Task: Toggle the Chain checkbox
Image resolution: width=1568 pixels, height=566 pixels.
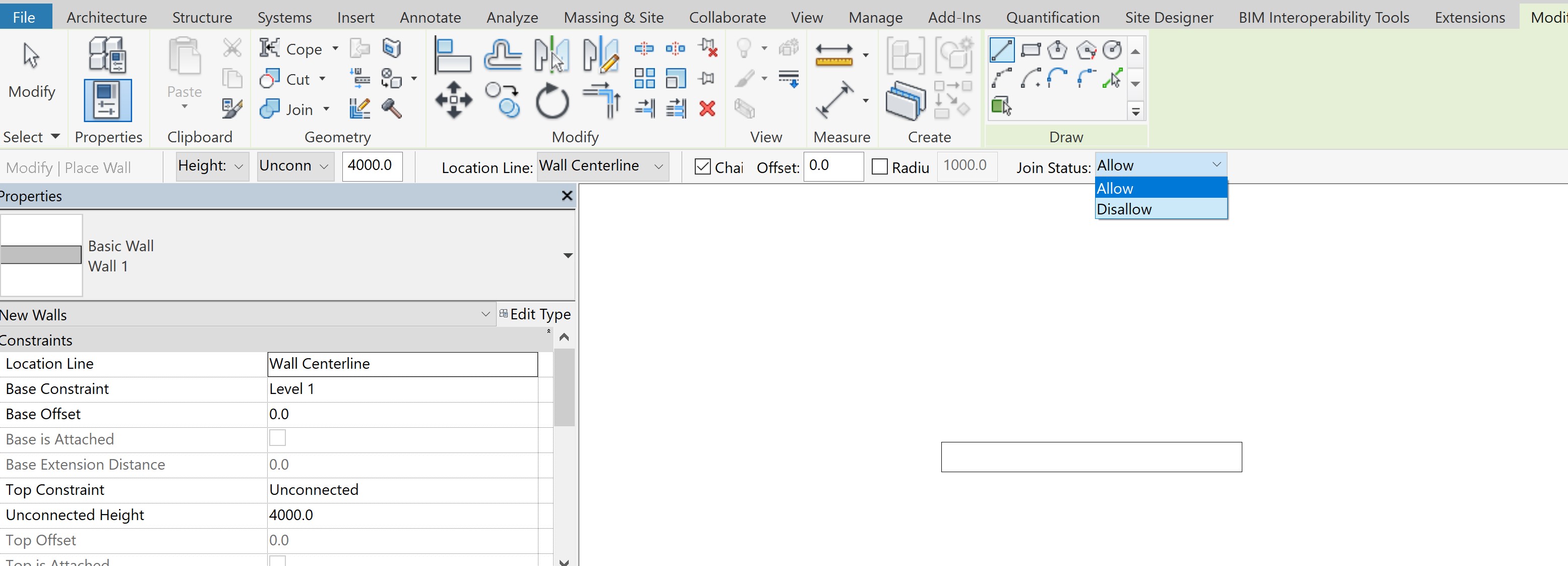Action: click(702, 166)
